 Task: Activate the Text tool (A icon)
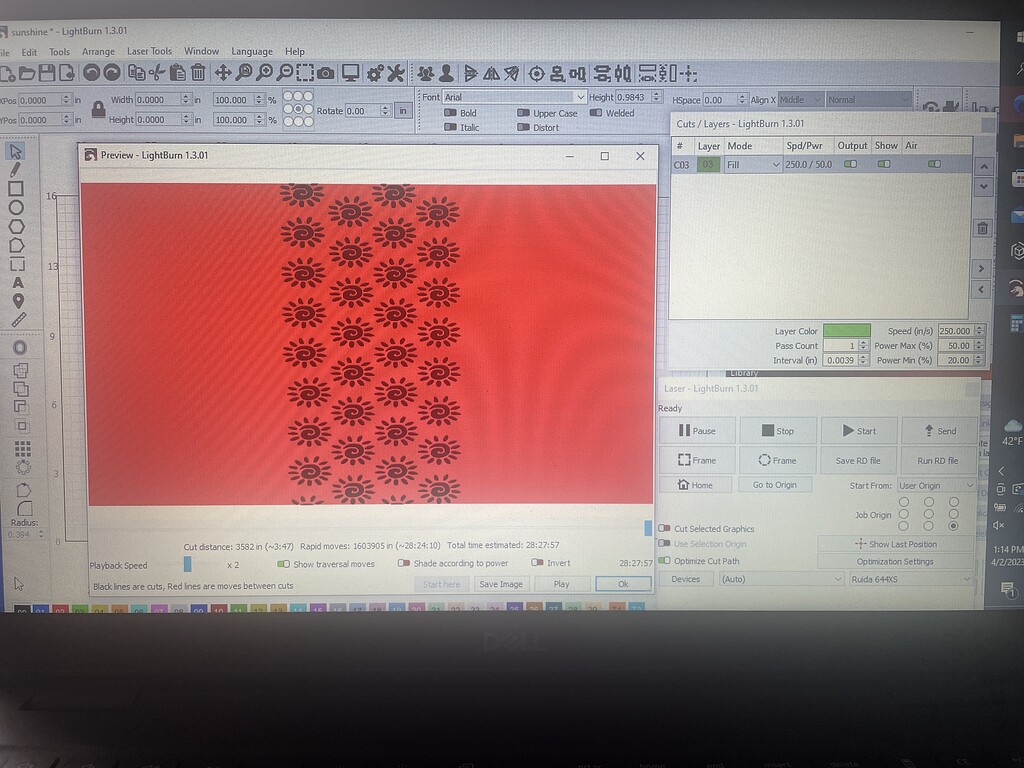18,283
